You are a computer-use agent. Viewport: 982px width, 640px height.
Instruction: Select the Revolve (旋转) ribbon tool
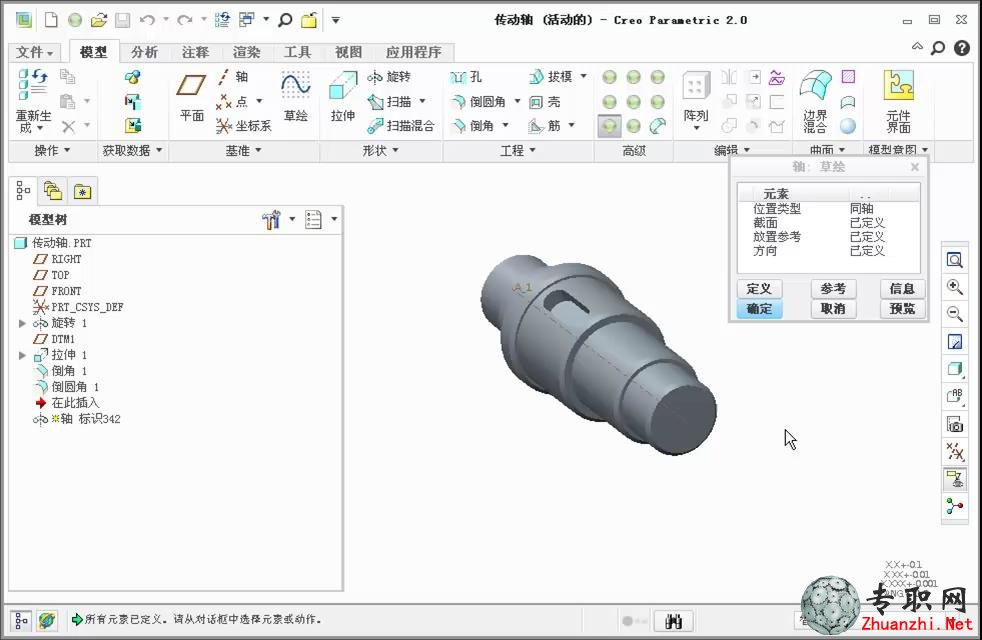389,77
